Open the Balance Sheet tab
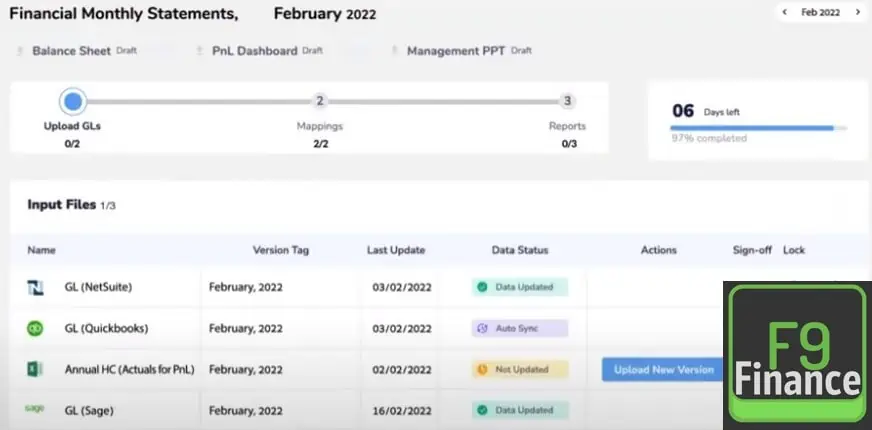 click(70, 50)
